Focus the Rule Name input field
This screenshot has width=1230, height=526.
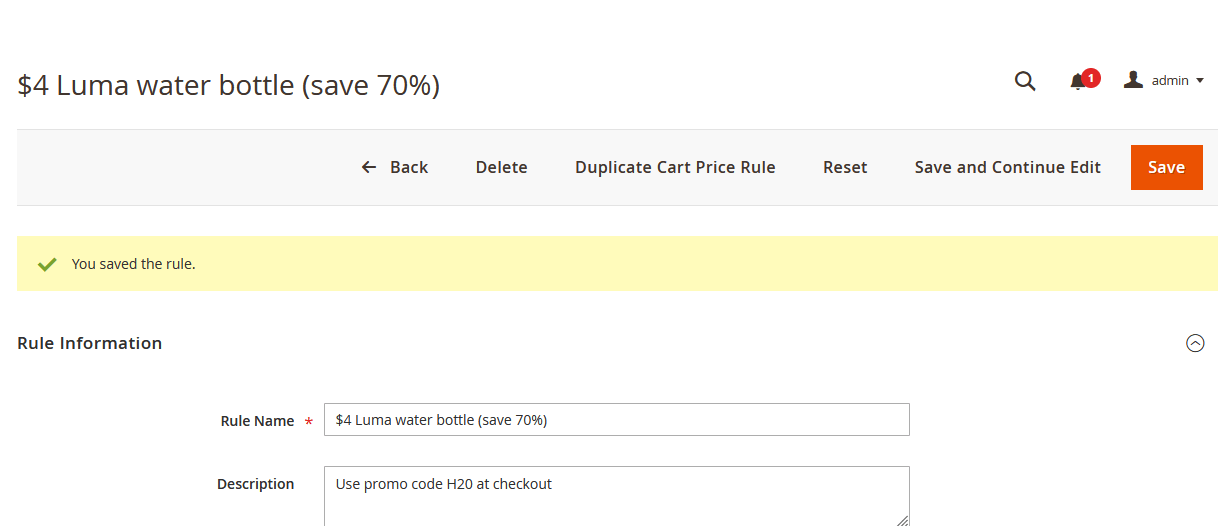pyautogui.click(x=616, y=420)
